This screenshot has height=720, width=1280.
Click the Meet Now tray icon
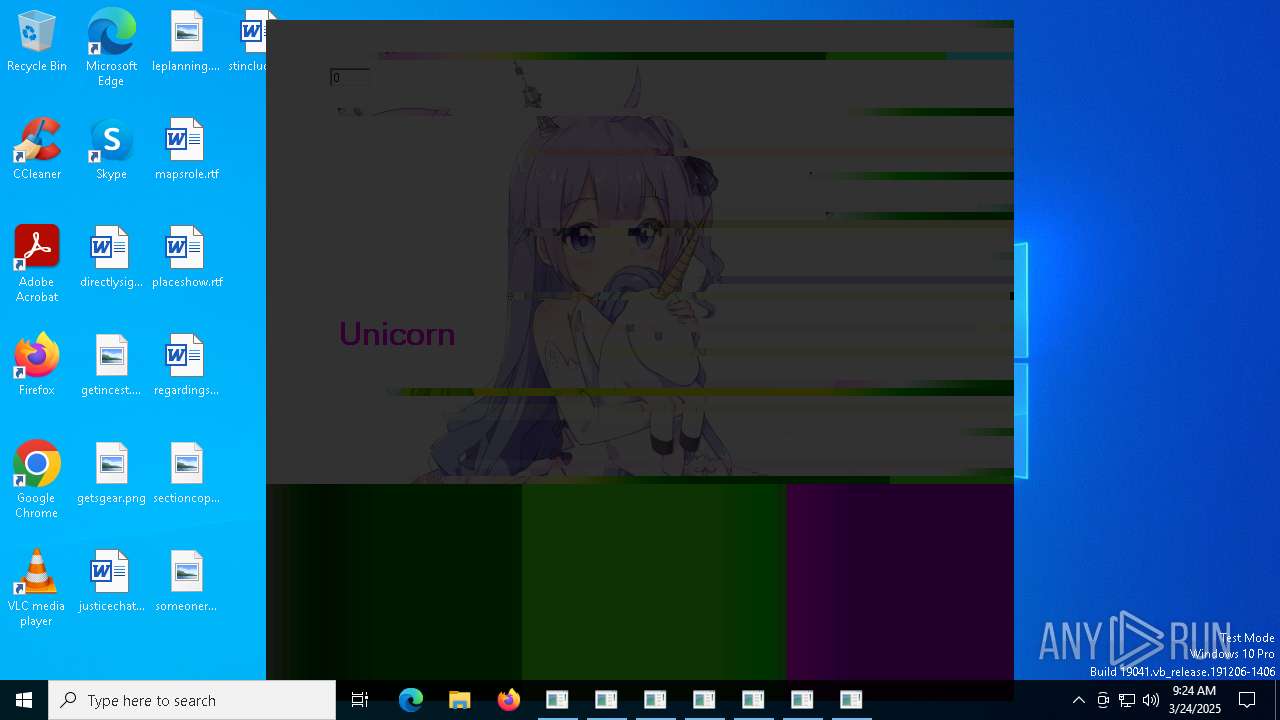1103,700
